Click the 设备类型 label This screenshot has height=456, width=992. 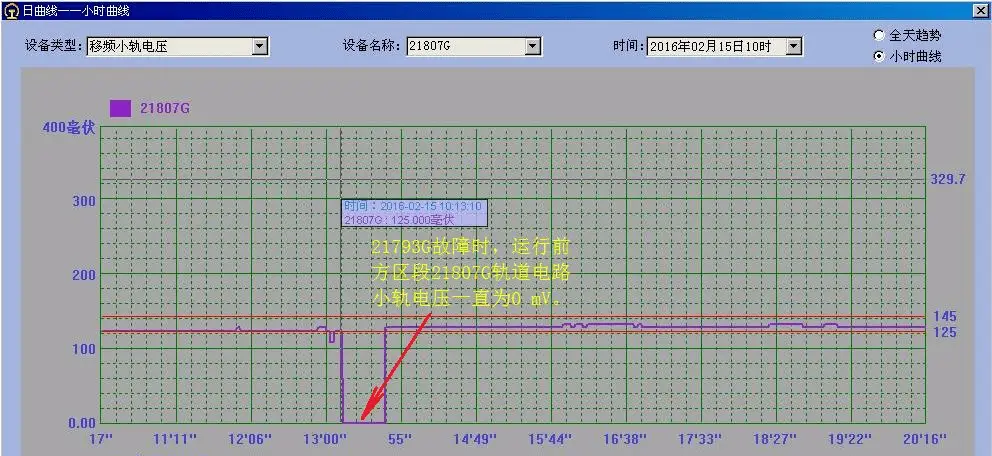[x=54, y=46]
